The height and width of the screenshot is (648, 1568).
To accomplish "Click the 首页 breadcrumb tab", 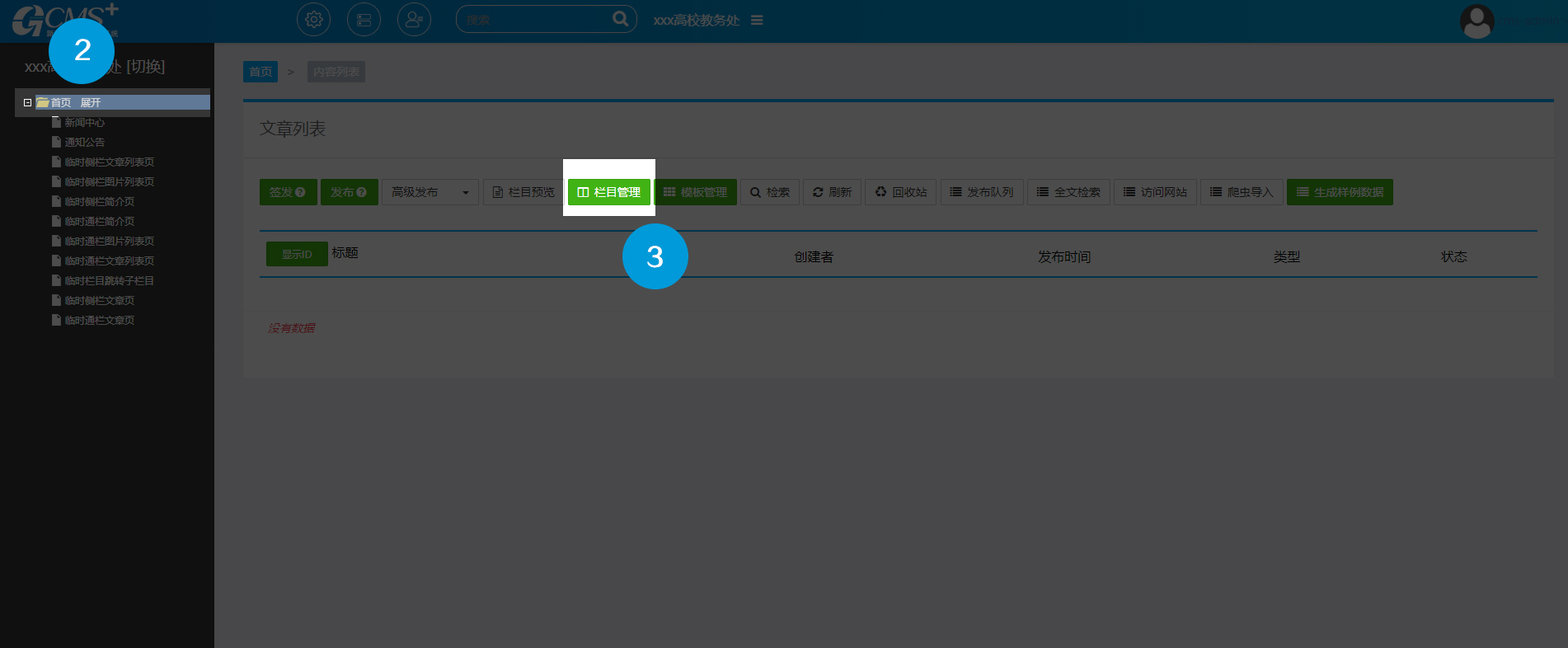I will click(x=261, y=72).
